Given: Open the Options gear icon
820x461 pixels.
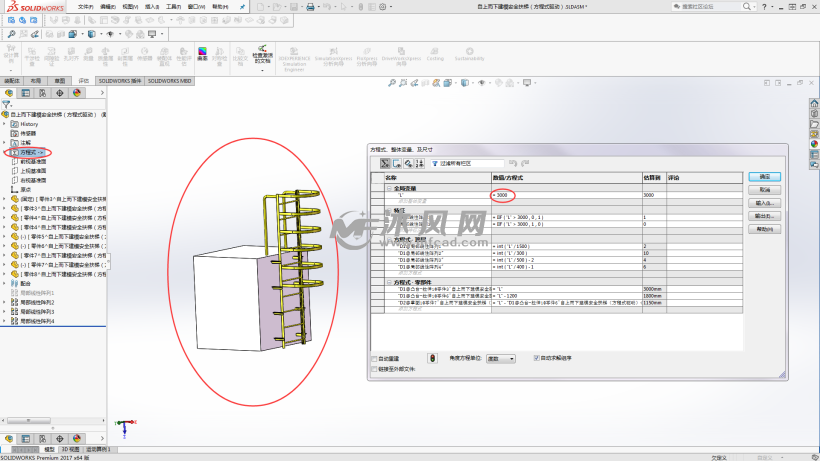Looking at the screenshot, I should [383, 7].
